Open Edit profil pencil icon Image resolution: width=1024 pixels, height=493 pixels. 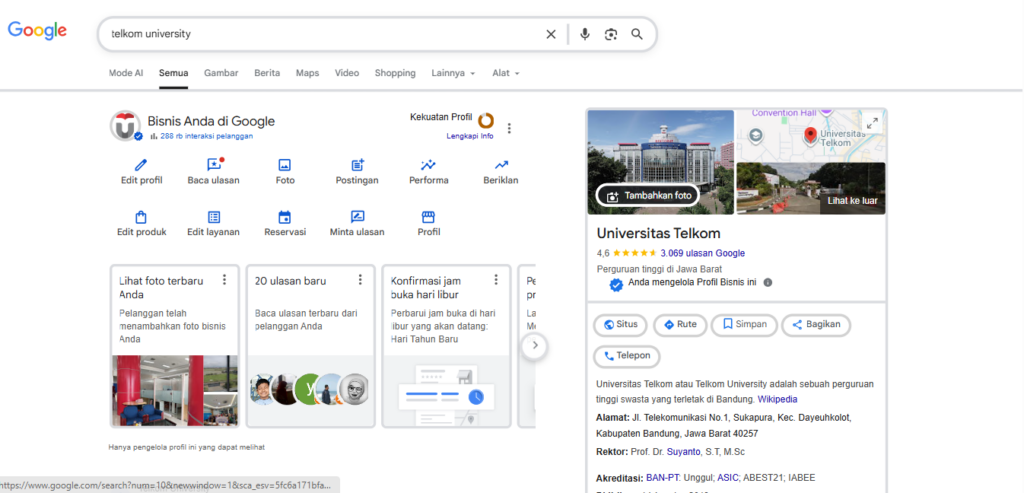(x=141, y=165)
